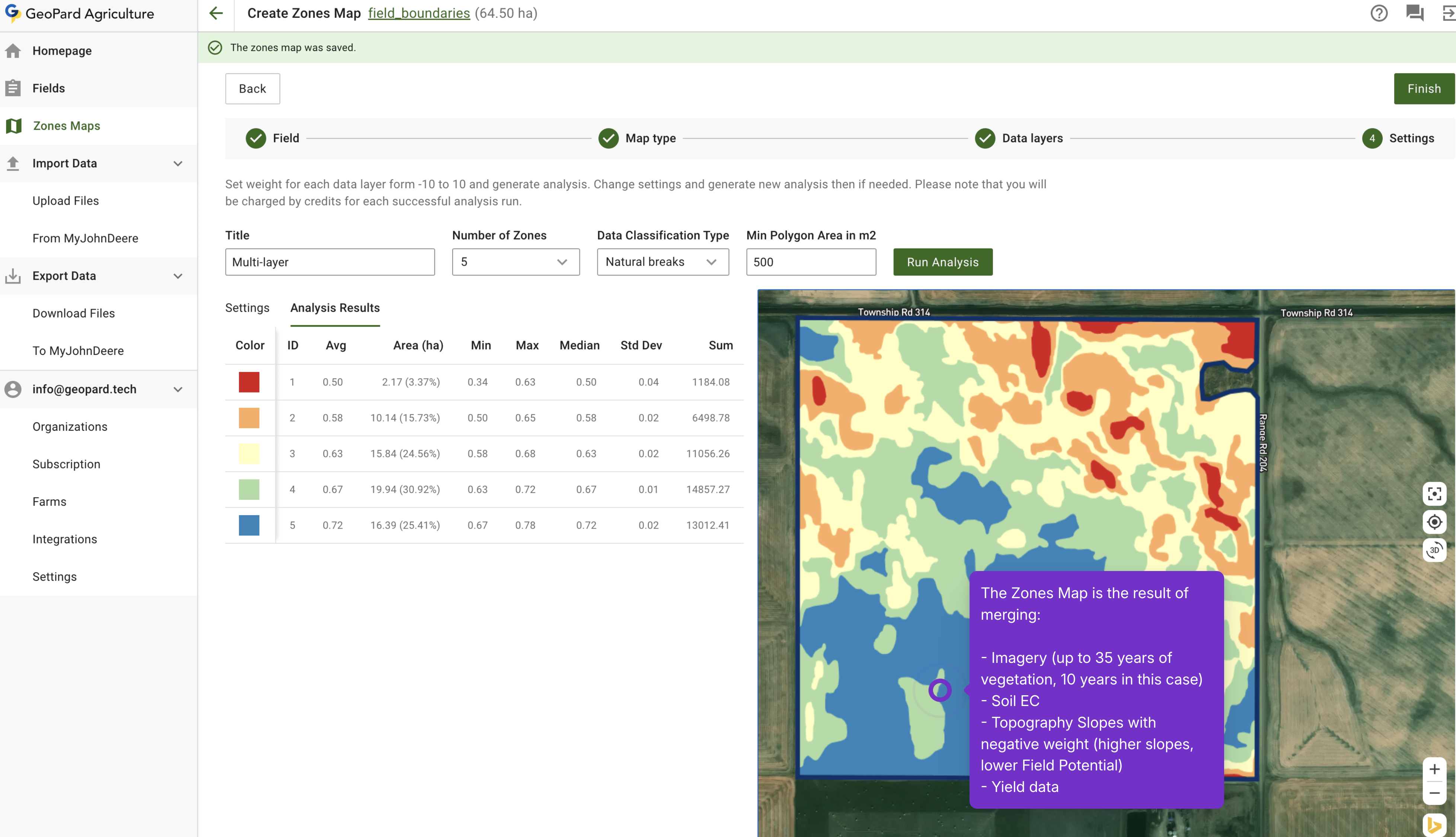Open the chat messages icon

[1414, 13]
